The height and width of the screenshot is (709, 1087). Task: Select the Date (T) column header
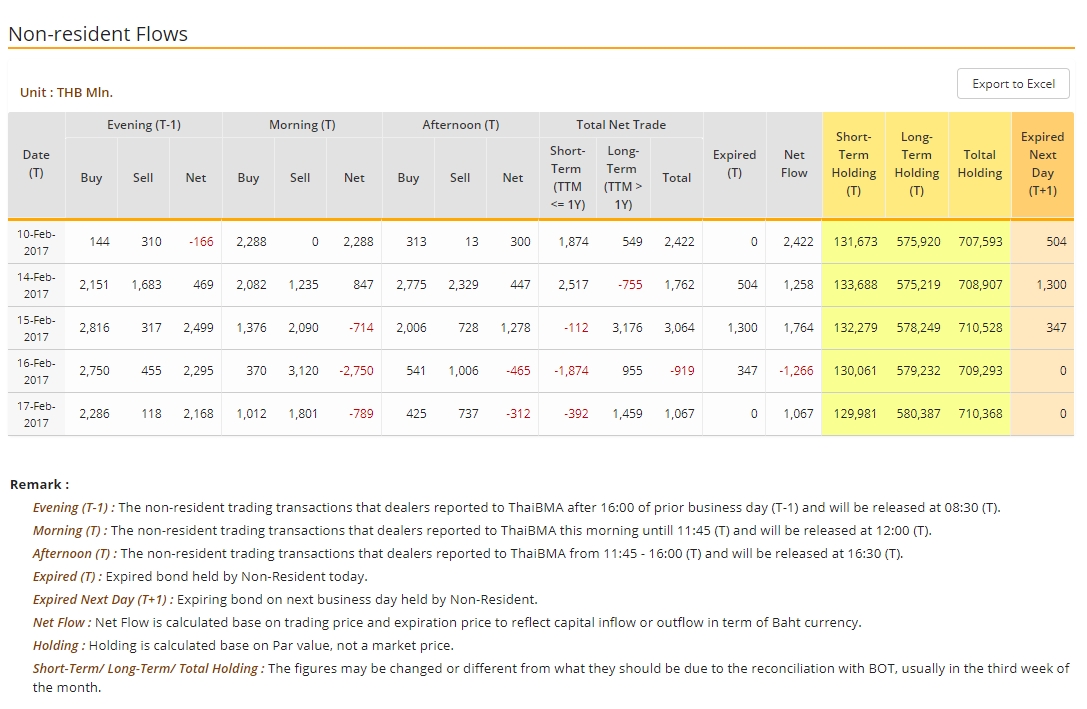[36, 164]
